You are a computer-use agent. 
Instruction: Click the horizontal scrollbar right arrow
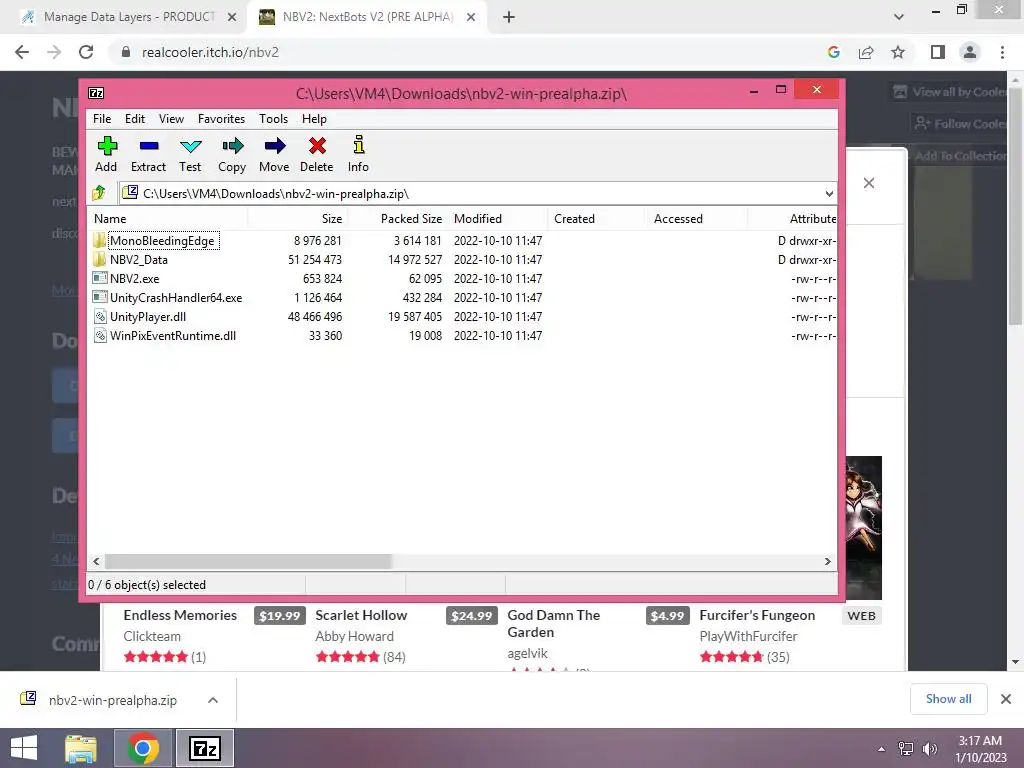click(827, 561)
